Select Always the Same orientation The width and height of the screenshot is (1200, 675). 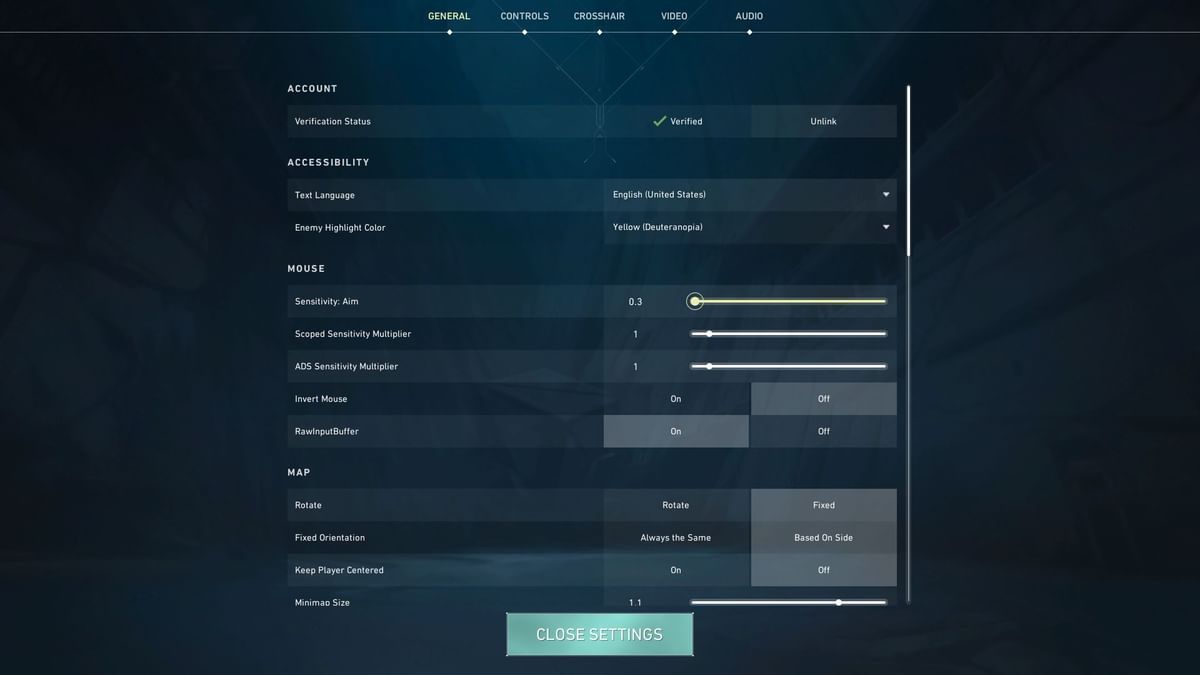click(676, 537)
